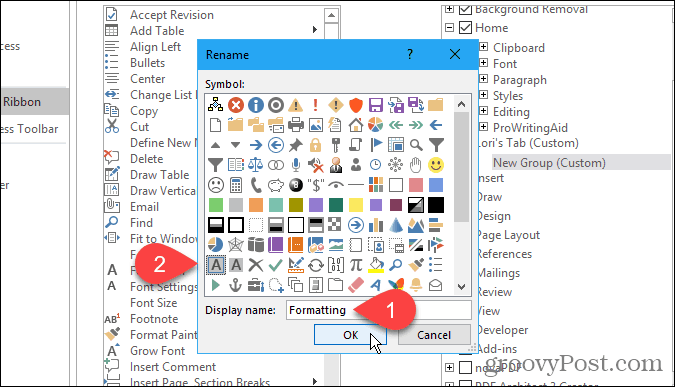Choose the printer symbol icon
The width and height of the screenshot is (675, 387).
[x=296, y=125]
